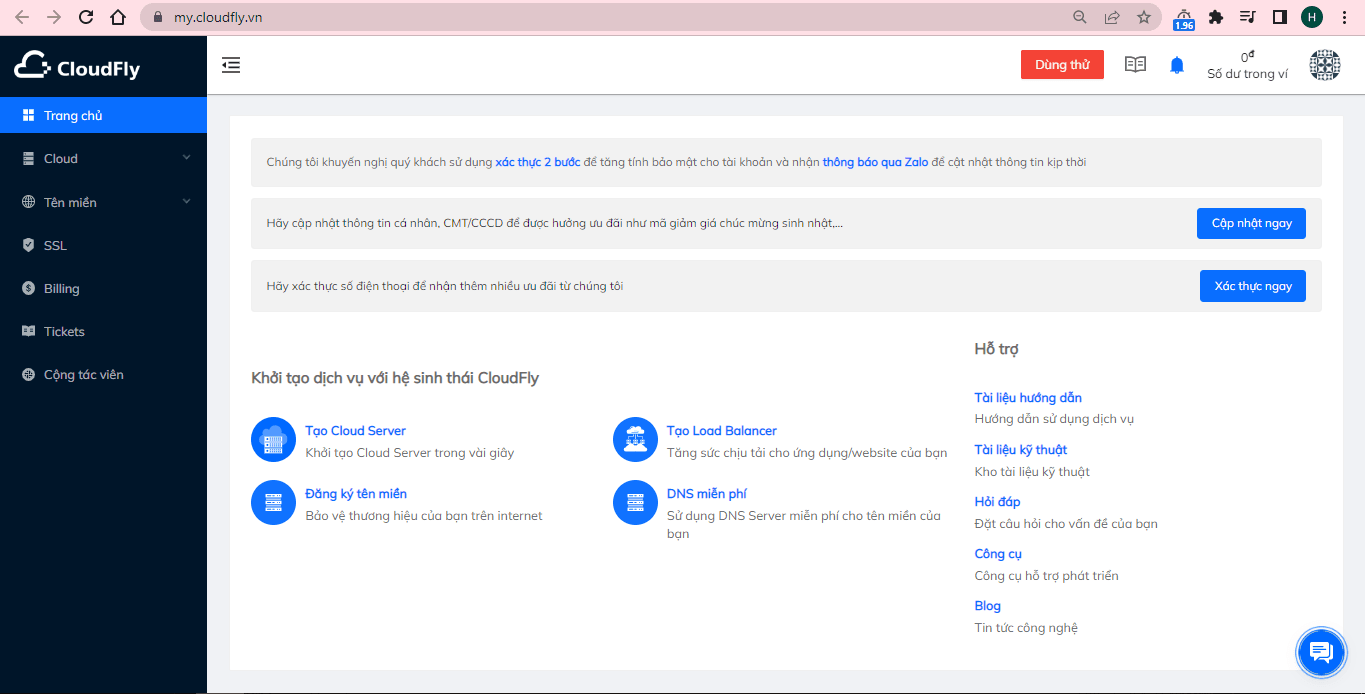Bookmark page with the star icon
1365x694 pixels.
pyautogui.click(x=1143, y=17)
